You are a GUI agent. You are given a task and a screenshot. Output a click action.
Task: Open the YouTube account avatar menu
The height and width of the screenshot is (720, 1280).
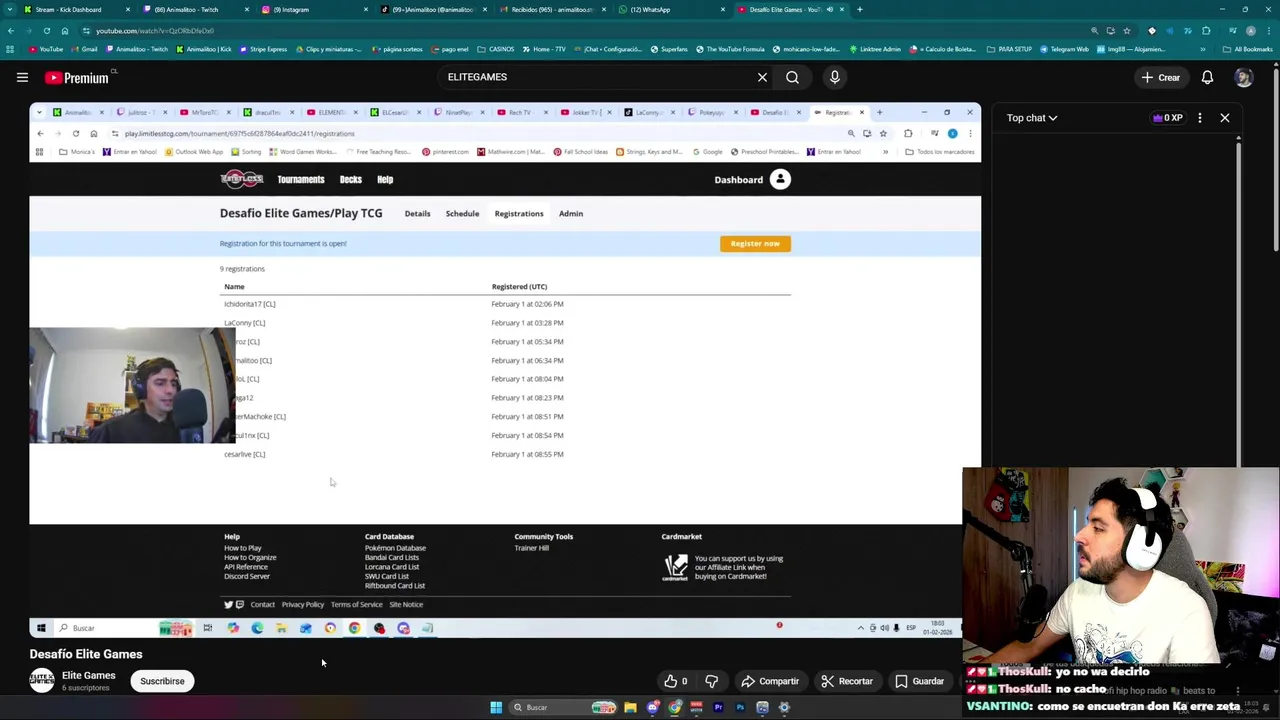coord(1243,77)
